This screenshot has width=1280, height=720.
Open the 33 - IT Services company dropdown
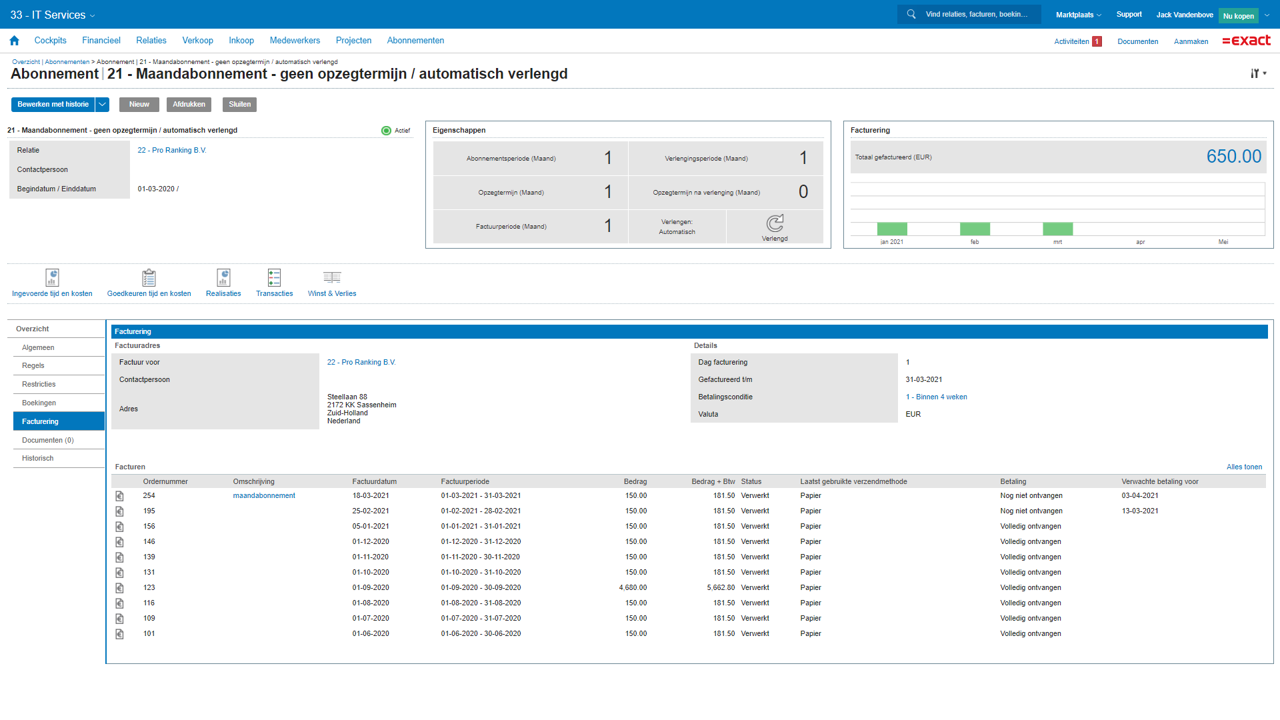point(53,15)
